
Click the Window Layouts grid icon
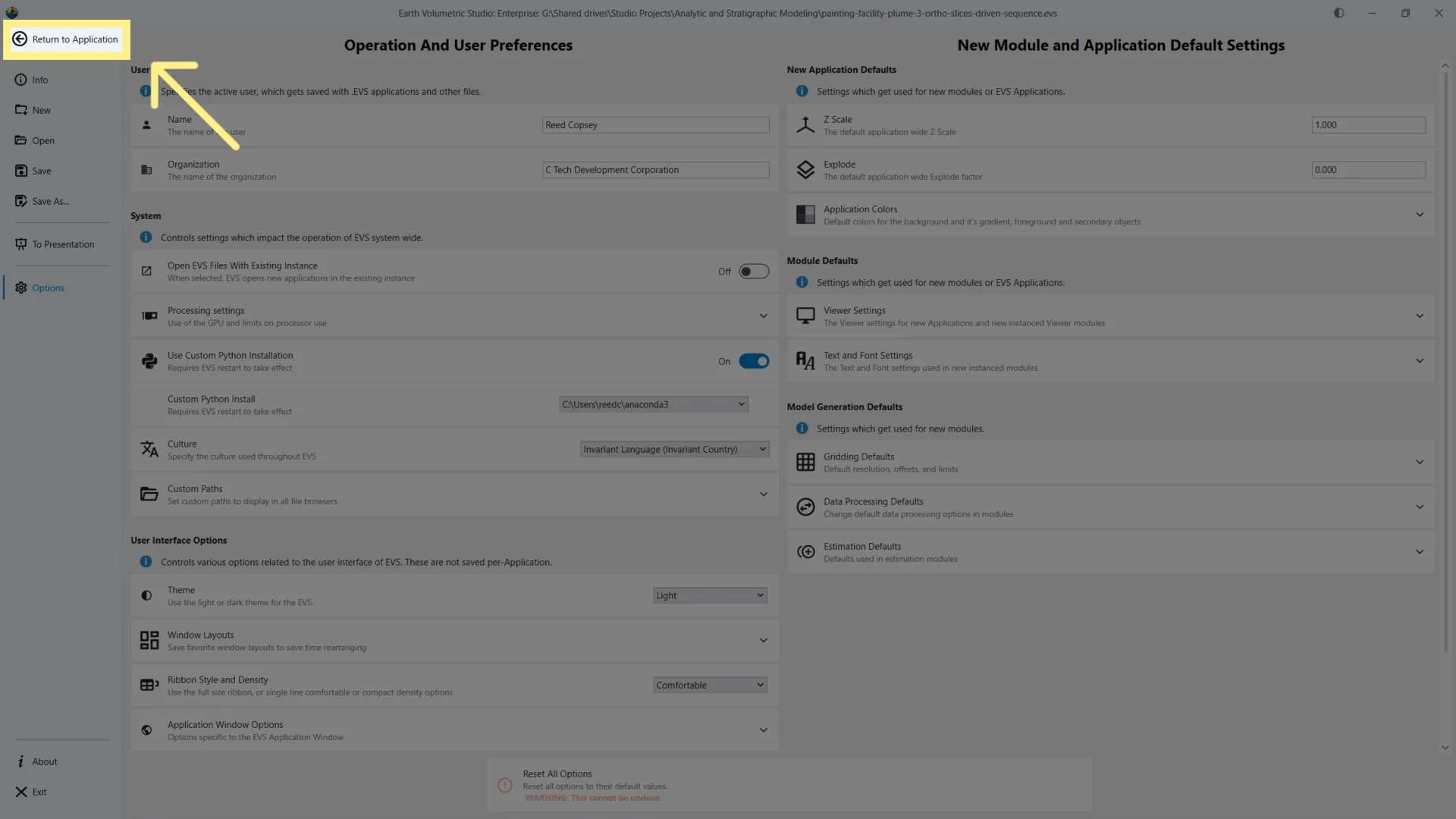tap(149, 640)
